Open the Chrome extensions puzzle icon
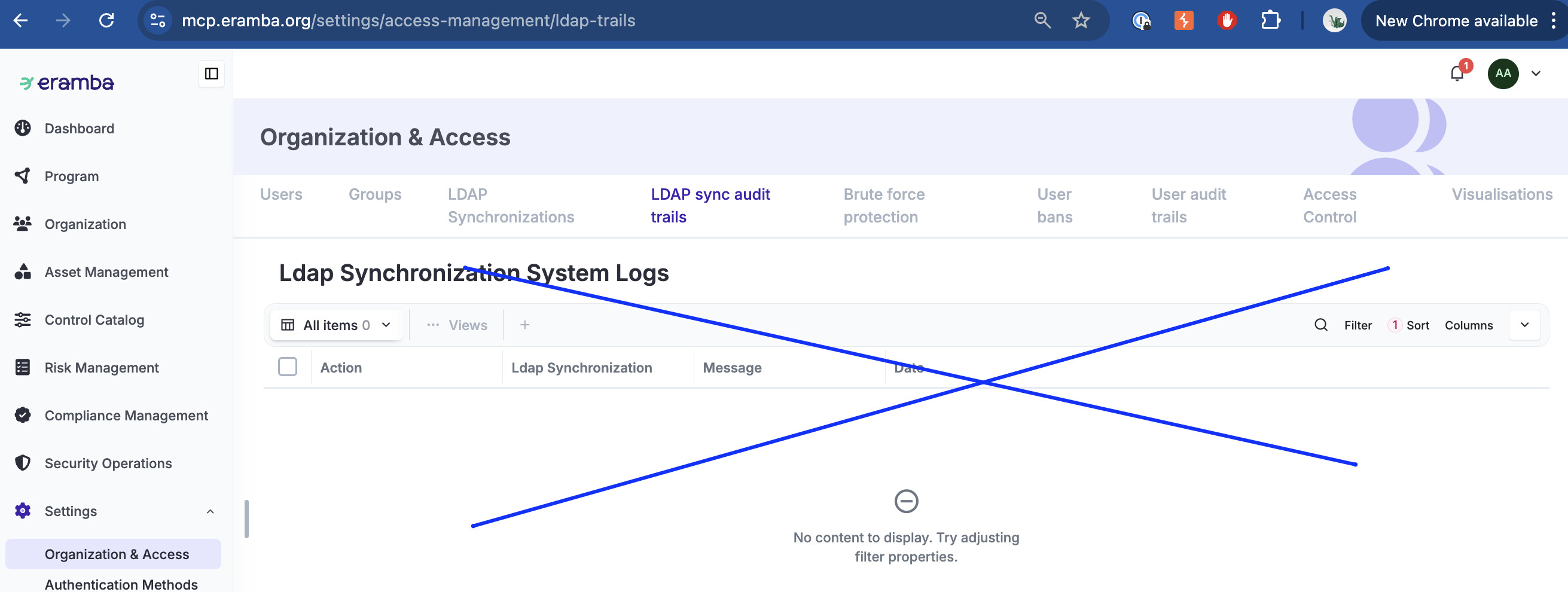1568x592 pixels. coord(1270,21)
